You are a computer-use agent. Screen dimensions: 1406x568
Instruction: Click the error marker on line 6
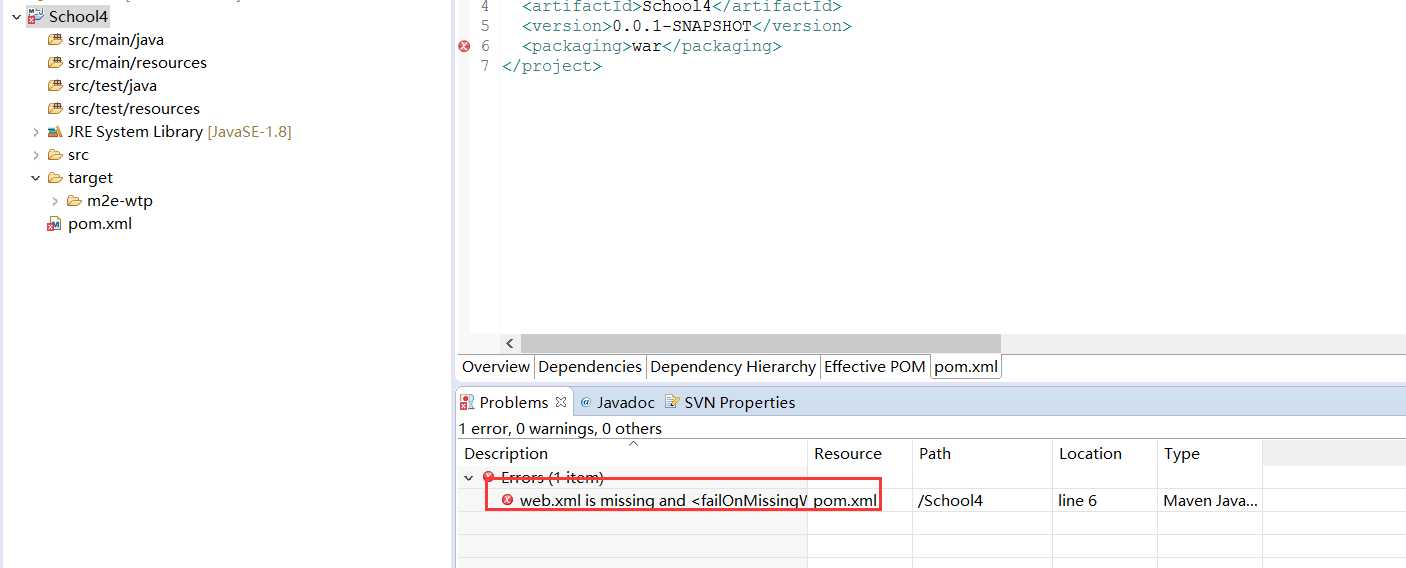coord(464,46)
